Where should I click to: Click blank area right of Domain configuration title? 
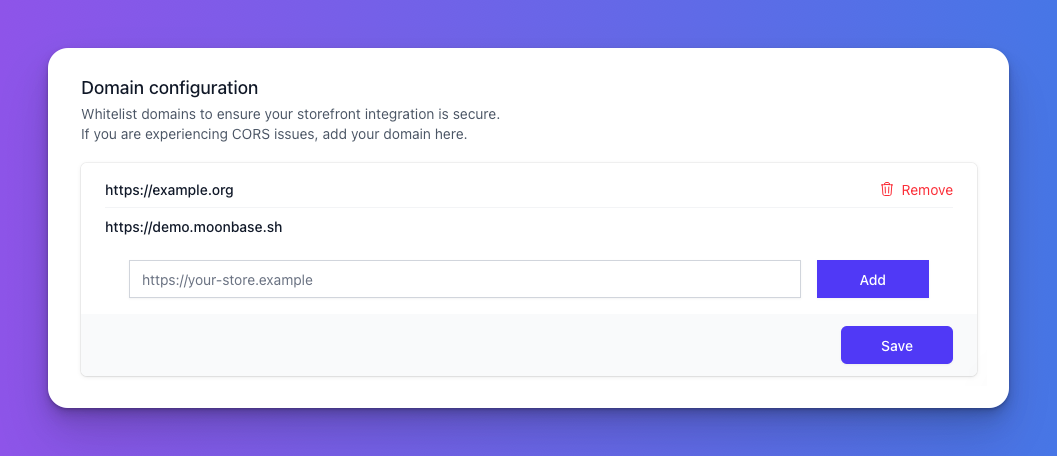tap(607, 88)
